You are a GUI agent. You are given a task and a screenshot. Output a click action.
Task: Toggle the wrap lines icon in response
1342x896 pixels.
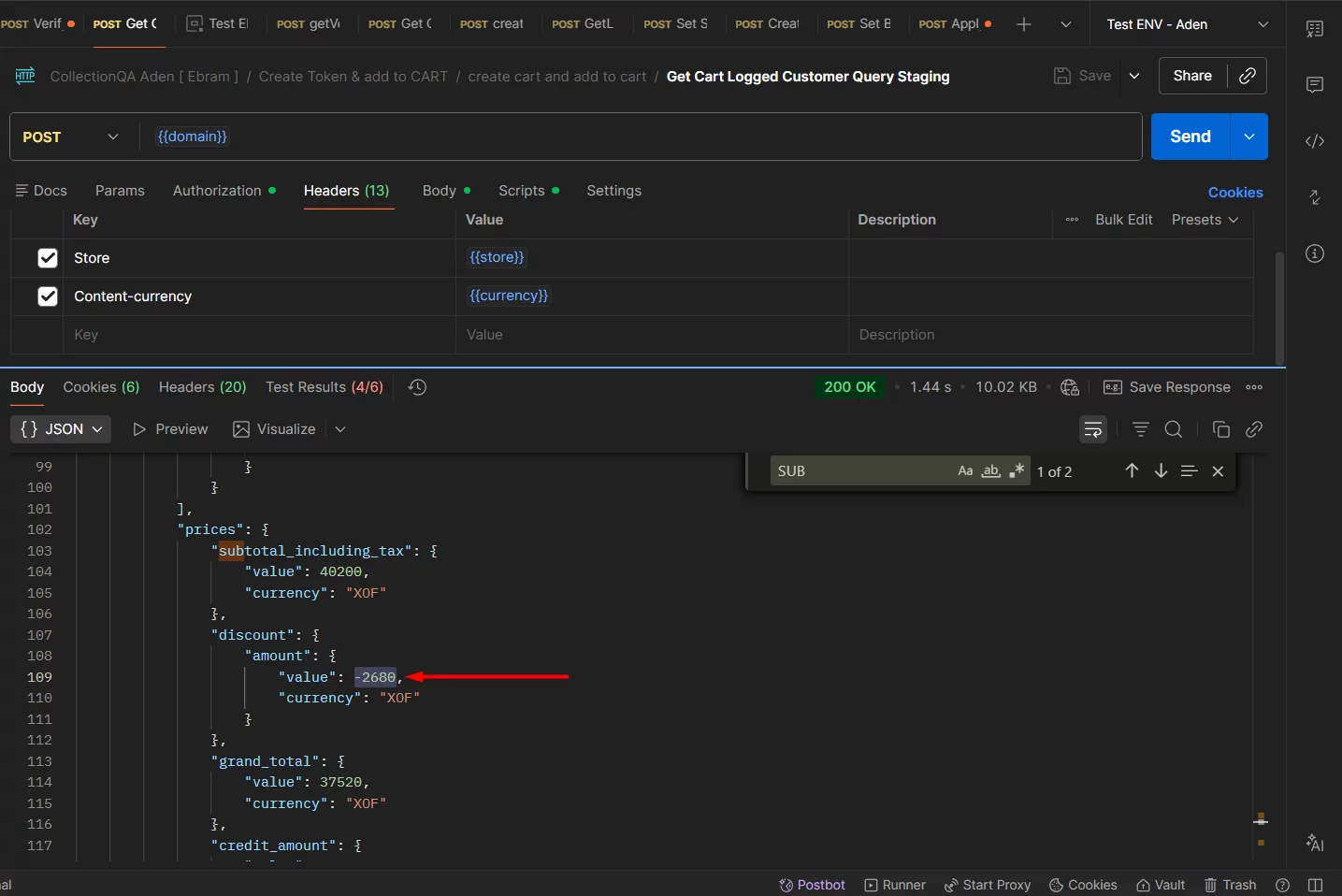click(x=1092, y=429)
